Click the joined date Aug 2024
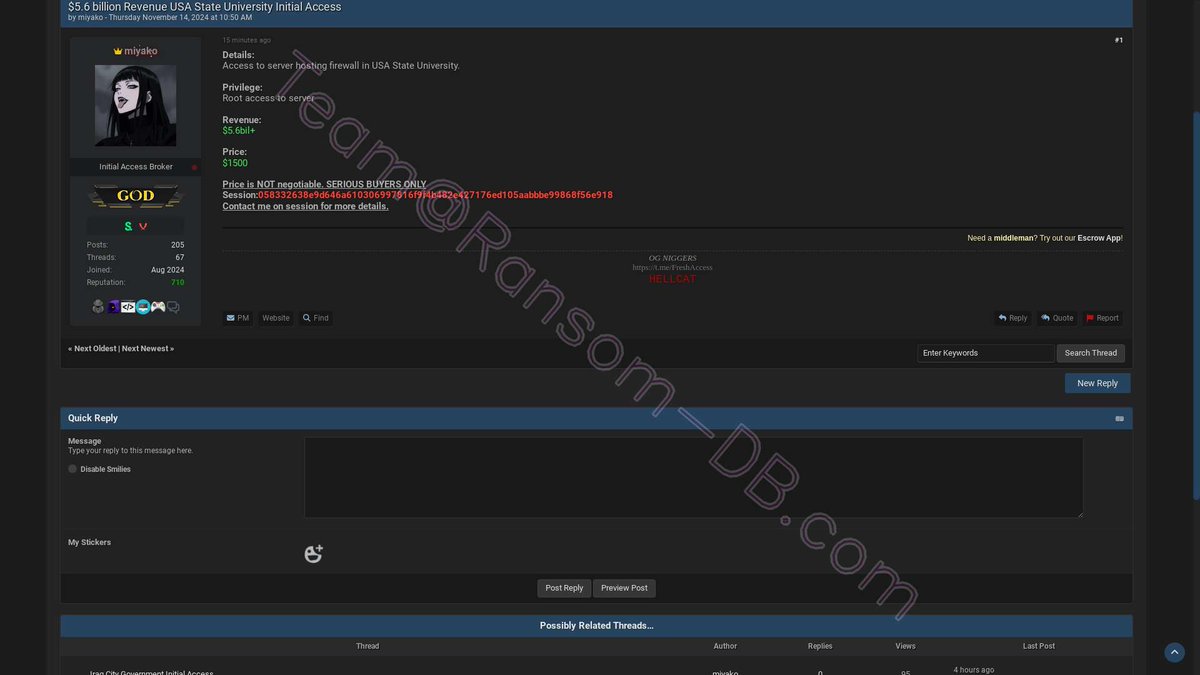The height and width of the screenshot is (675, 1200). (x=167, y=270)
